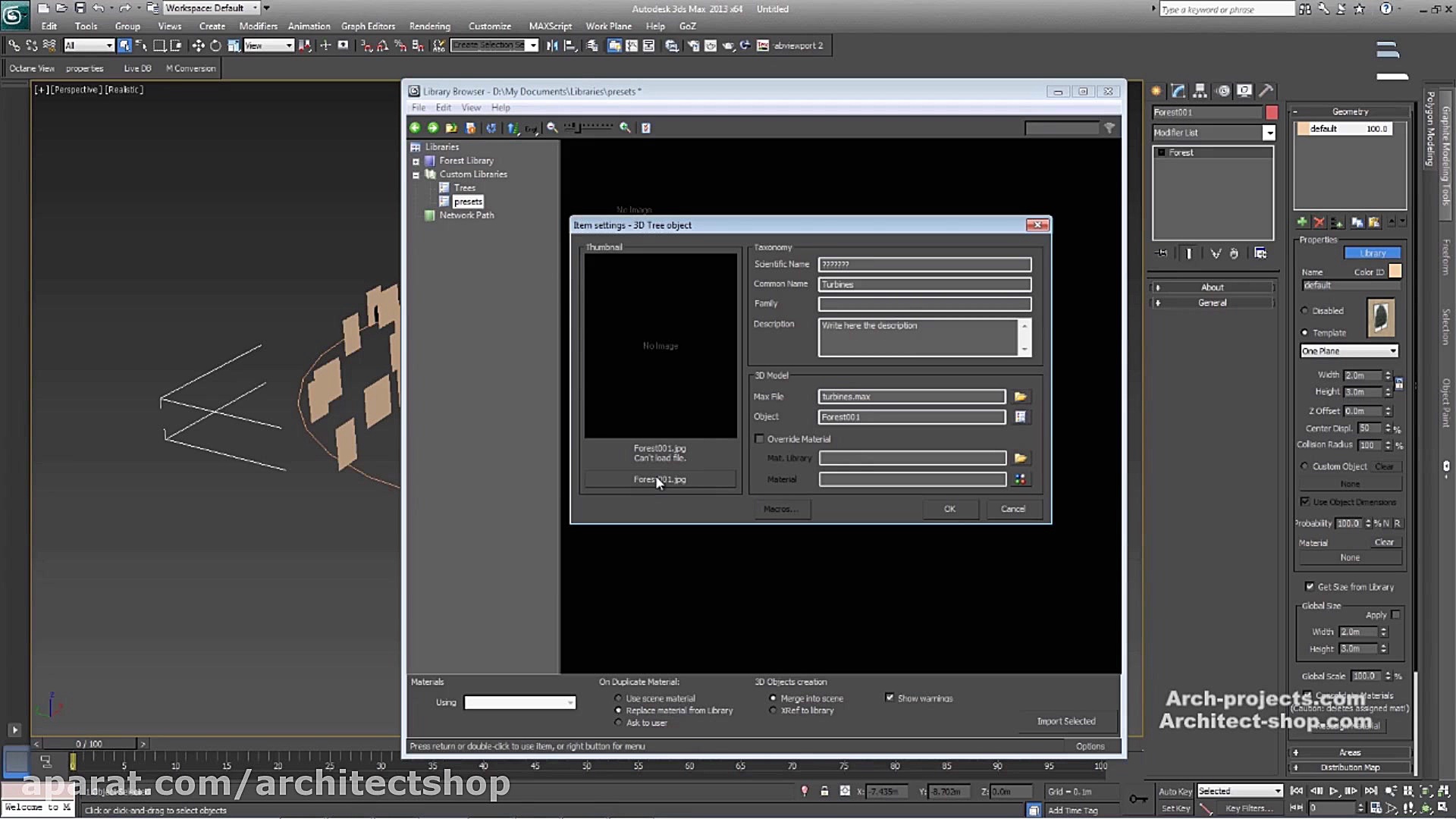Click the green back arrow in Library Browser
1456x819 pixels.
point(415,128)
